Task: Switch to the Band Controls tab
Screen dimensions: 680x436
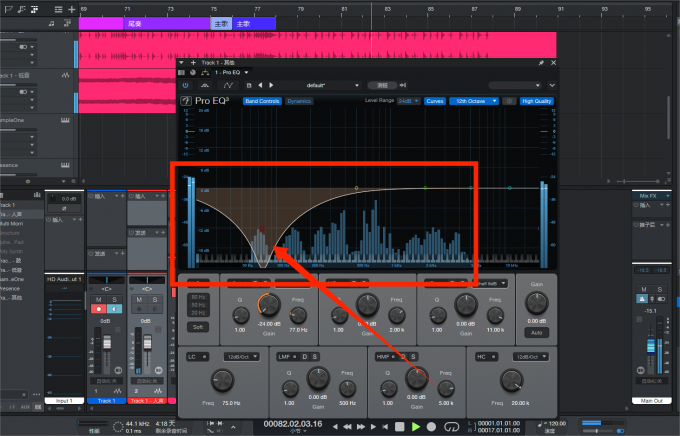Action: point(262,101)
